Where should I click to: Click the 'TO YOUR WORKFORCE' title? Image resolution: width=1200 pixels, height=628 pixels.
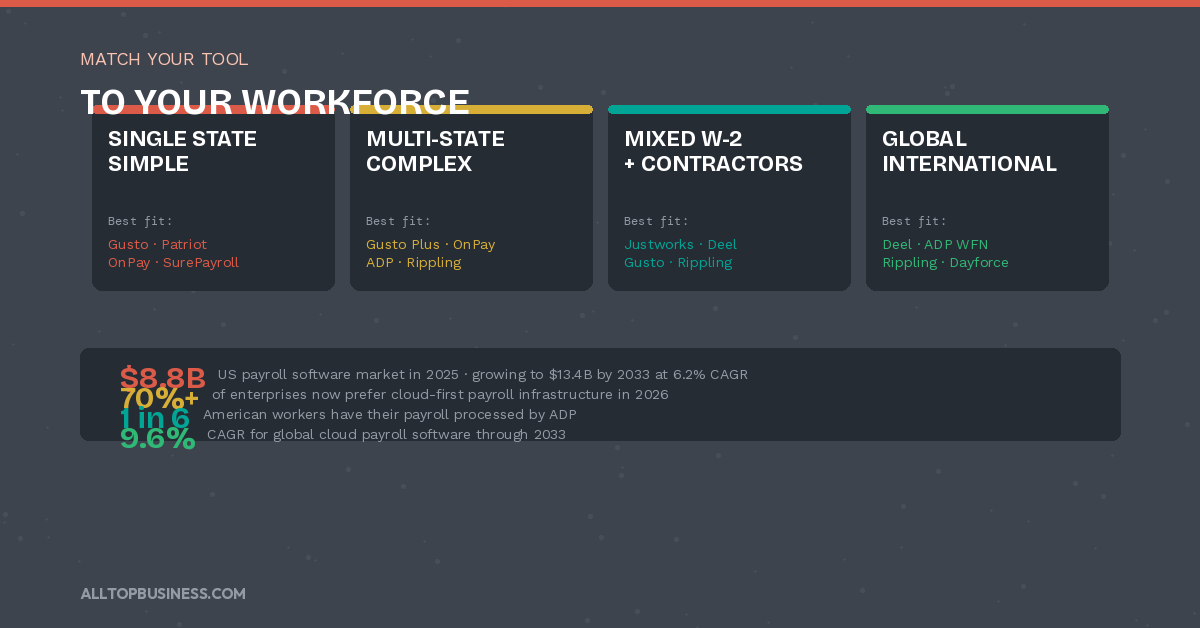click(x=275, y=101)
